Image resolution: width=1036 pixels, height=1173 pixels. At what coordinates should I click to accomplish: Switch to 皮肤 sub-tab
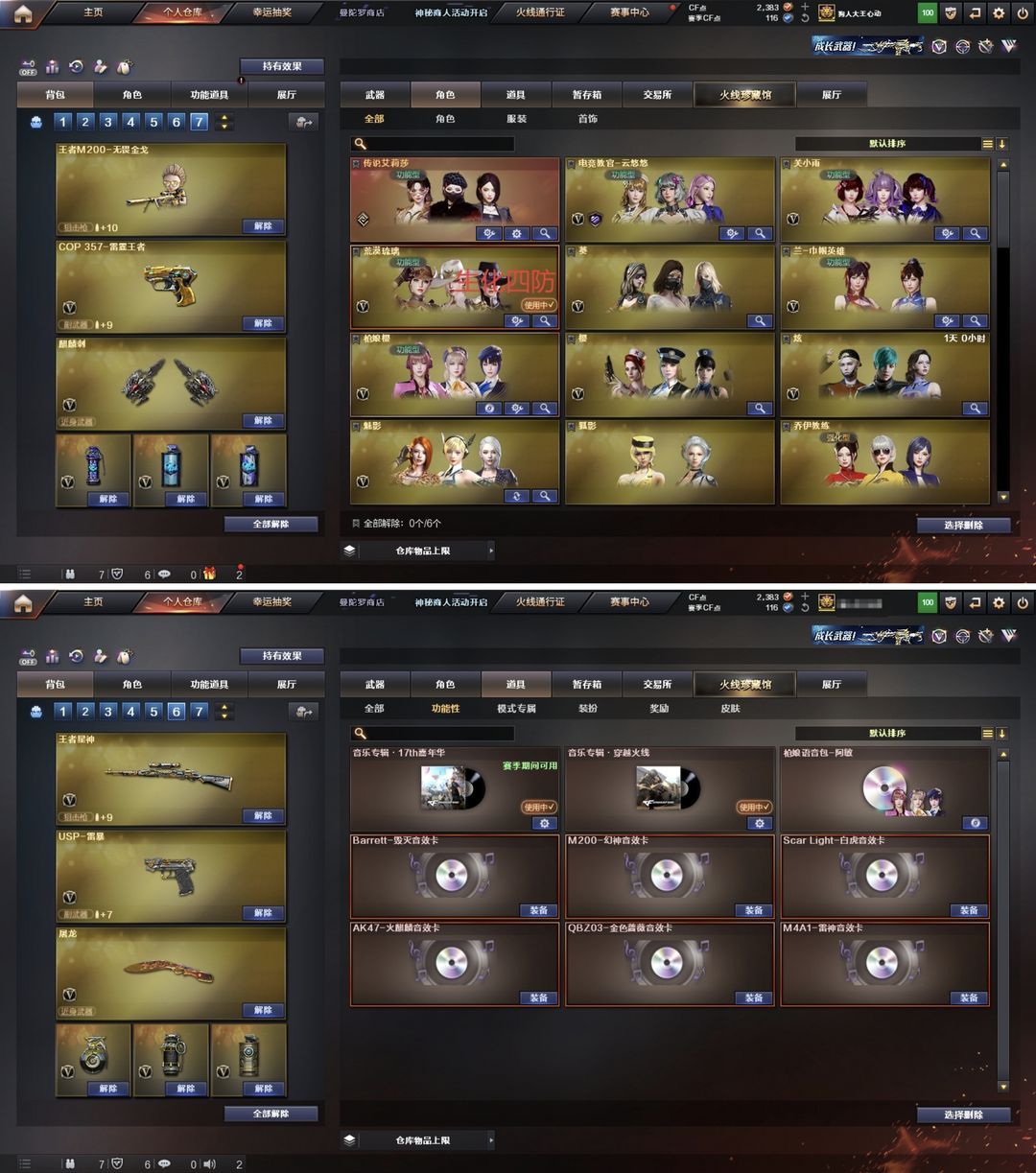[730, 709]
